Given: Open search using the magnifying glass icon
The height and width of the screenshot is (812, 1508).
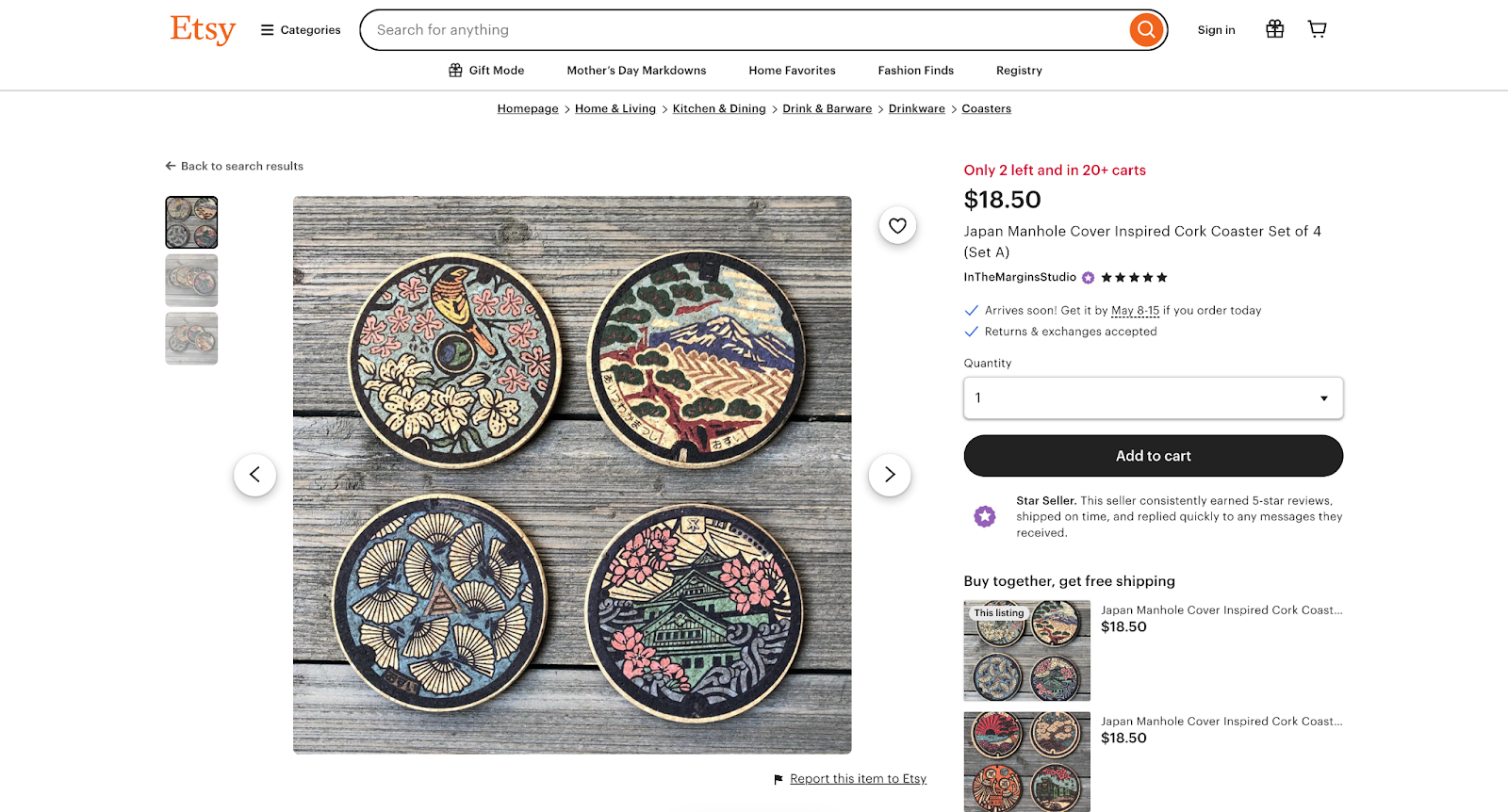Looking at the screenshot, I should 1145,29.
